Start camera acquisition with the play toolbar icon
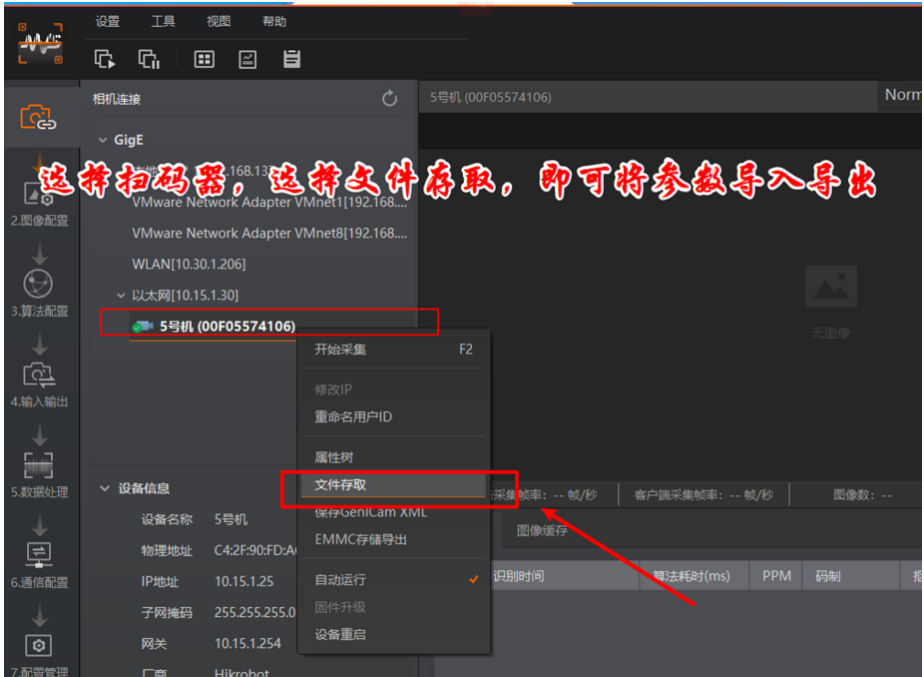 (103, 59)
